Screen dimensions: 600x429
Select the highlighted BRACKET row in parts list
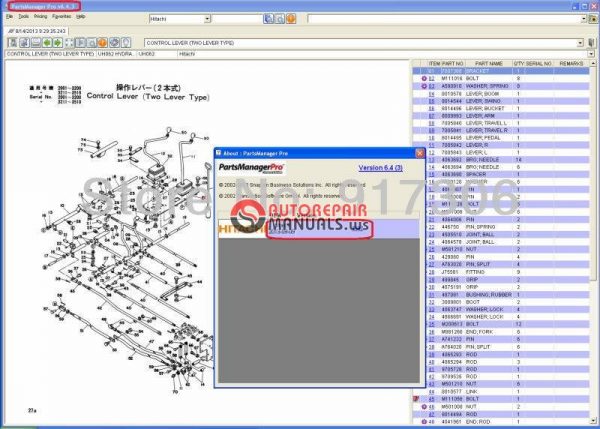click(501, 71)
